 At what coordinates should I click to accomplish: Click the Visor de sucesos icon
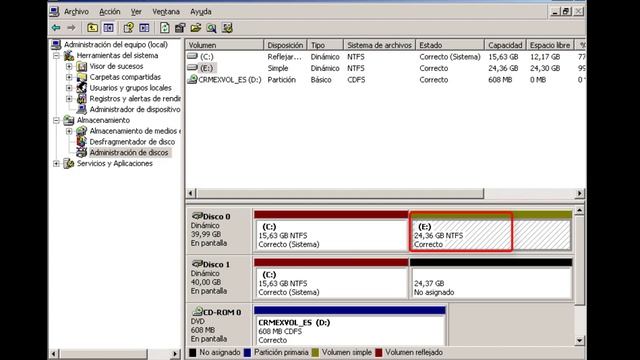coord(82,66)
